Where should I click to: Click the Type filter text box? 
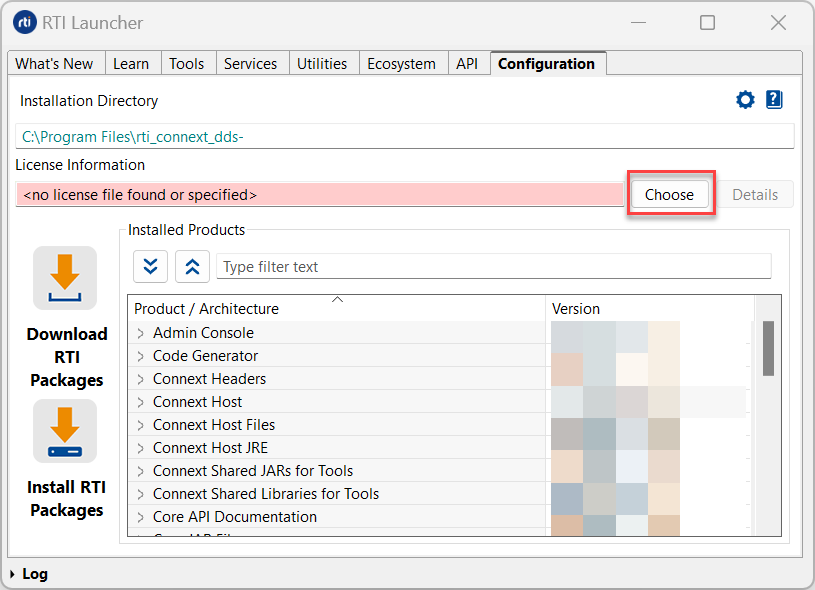[x=494, y=267]
